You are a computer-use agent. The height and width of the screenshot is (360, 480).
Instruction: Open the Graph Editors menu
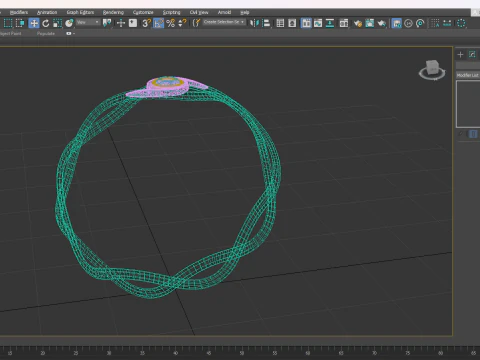pyautogui.click(x=80, y=12)
